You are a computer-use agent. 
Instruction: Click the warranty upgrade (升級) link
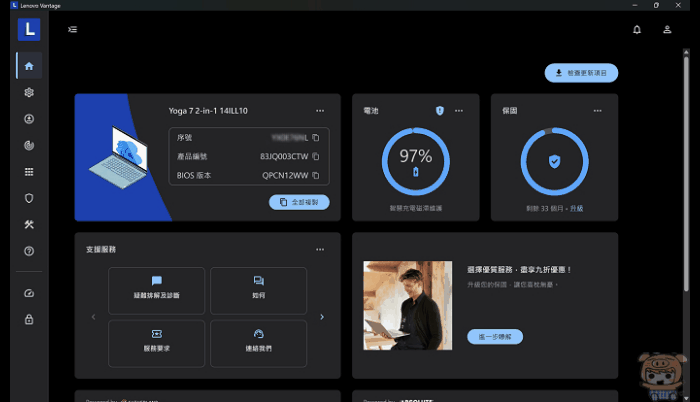tap(576, 209)
